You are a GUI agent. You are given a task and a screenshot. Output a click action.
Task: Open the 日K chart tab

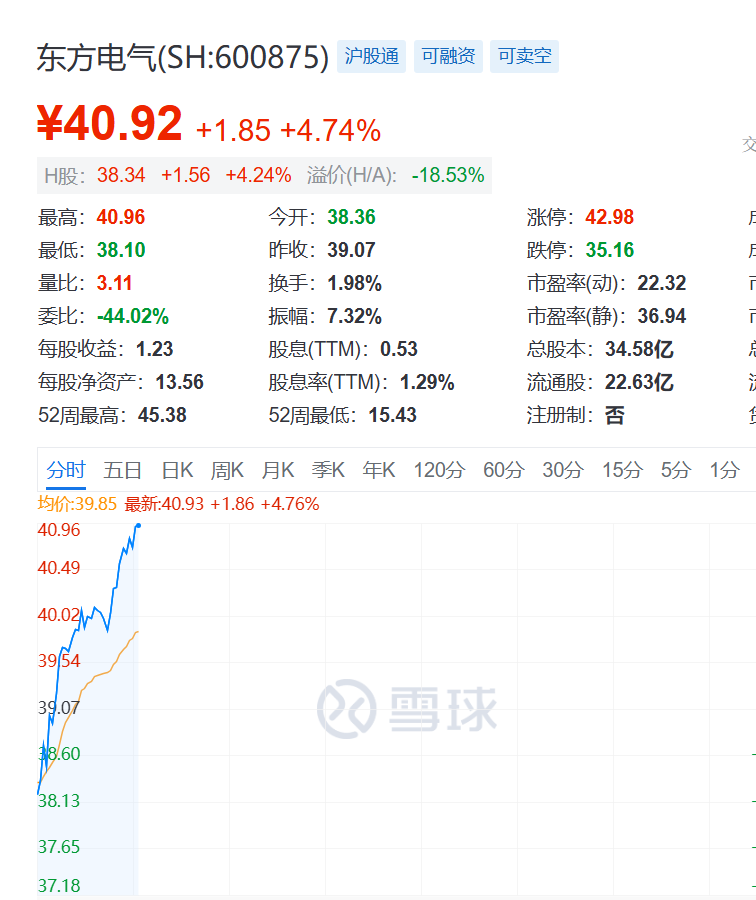coord(177,470)
